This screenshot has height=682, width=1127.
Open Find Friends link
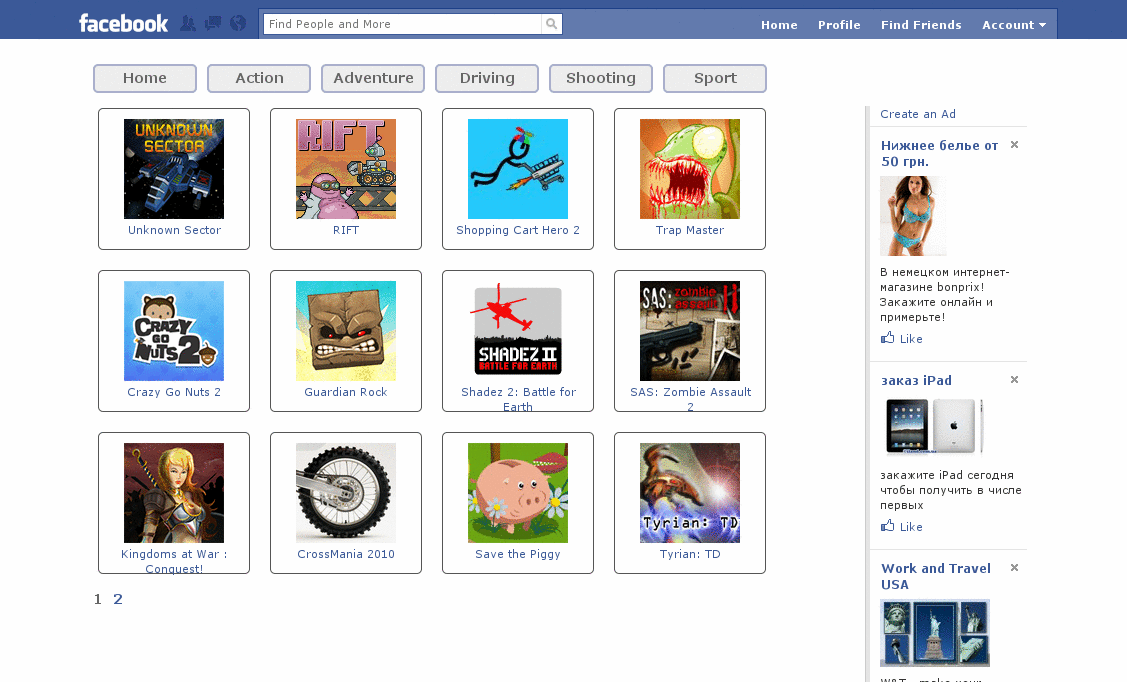[x=921, y=24]
